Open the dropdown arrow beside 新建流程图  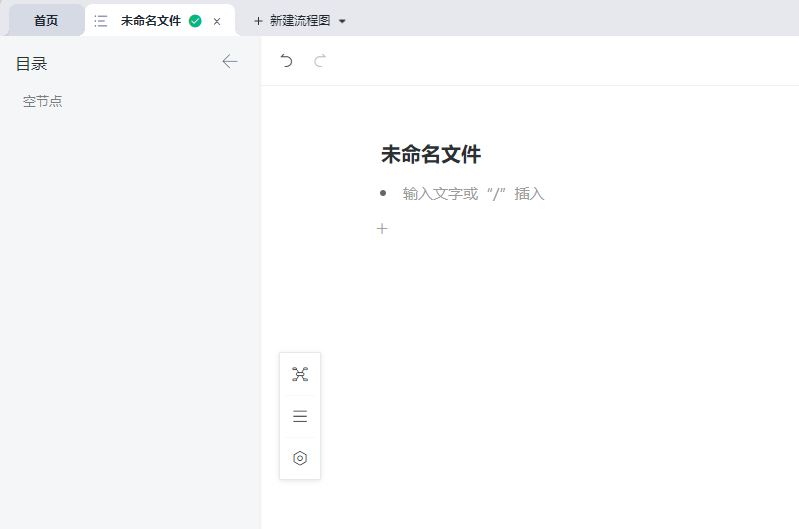pos(342,21)
